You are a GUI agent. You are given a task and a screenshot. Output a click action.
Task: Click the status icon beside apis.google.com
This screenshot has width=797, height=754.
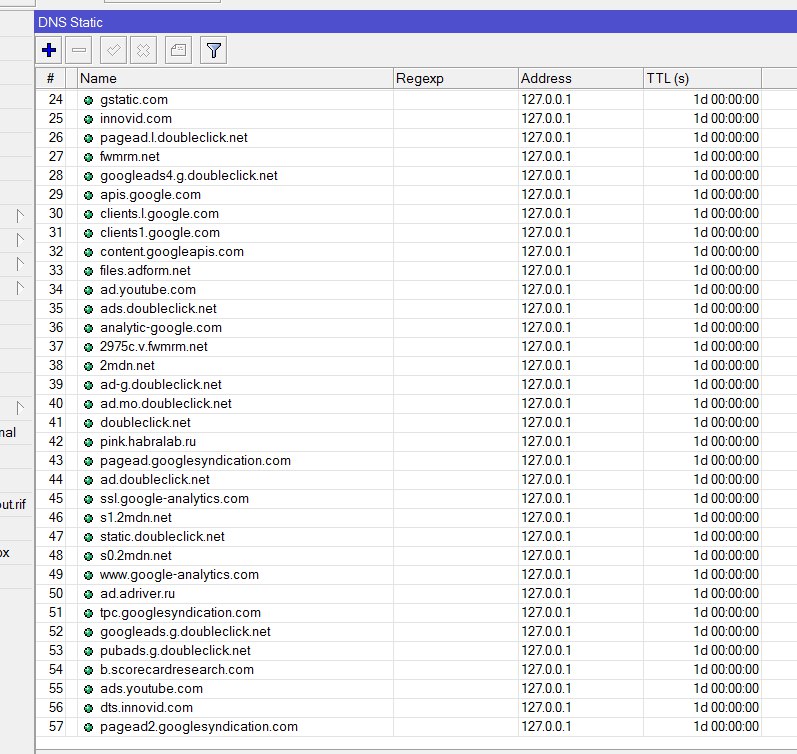pyautogui.click(x=88, y=195)
